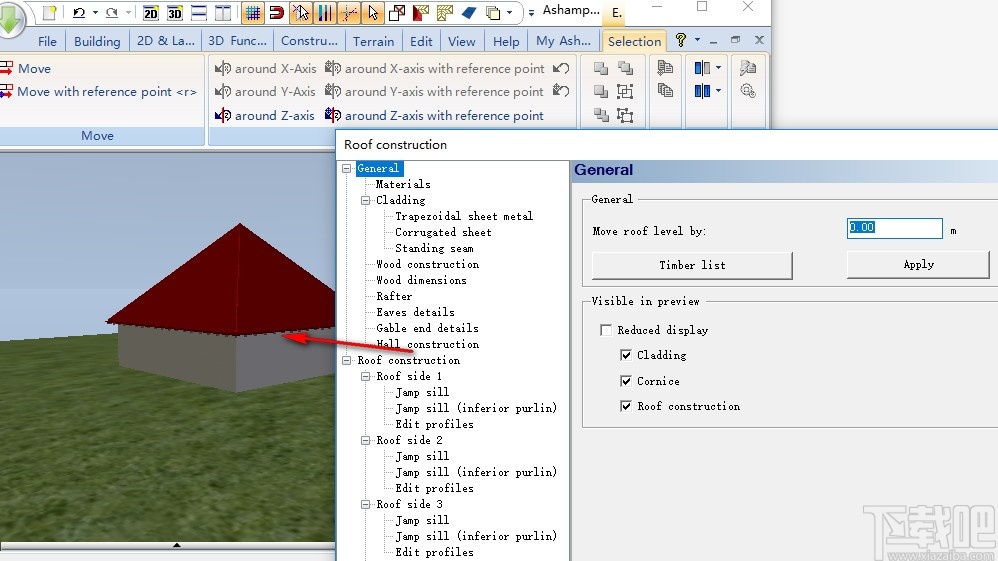Collapse the General tree node
This screenshot has height=561, width=998.
click(x=347, y=169)
